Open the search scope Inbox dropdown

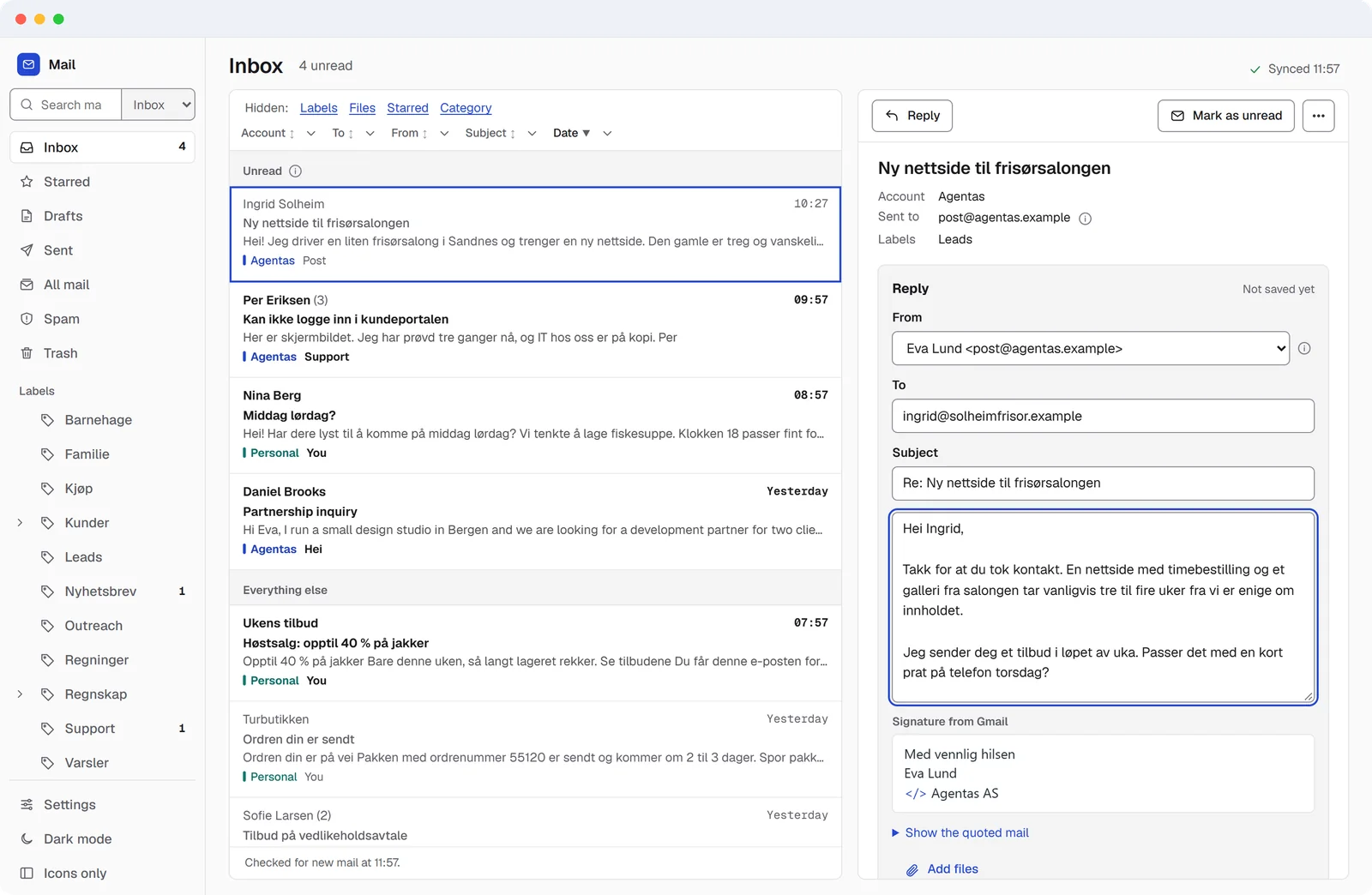[159, 105]
